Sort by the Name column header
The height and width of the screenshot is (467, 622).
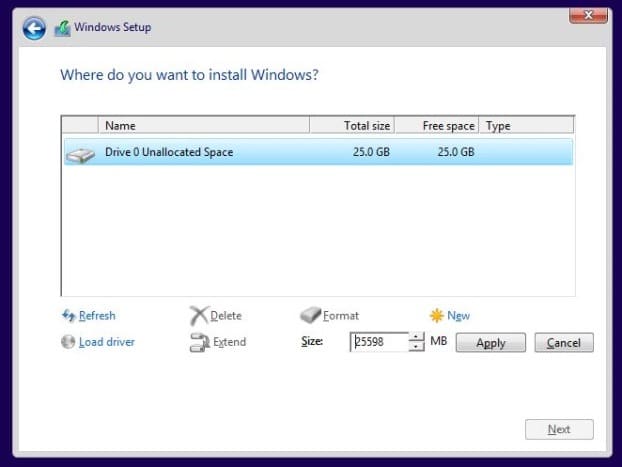coord(203,126)
